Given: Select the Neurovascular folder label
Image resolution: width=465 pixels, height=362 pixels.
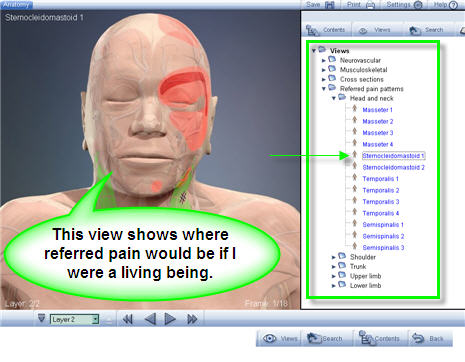Looking at the screenshot, I should point(360,60).
